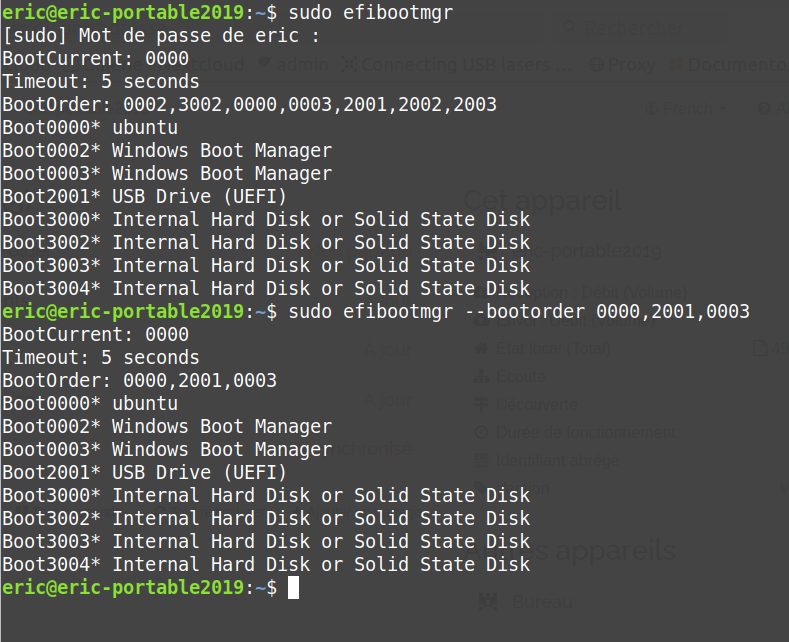Click the globe icon beside Proxy
Screen dimensions: 789x642
[596, 65]
